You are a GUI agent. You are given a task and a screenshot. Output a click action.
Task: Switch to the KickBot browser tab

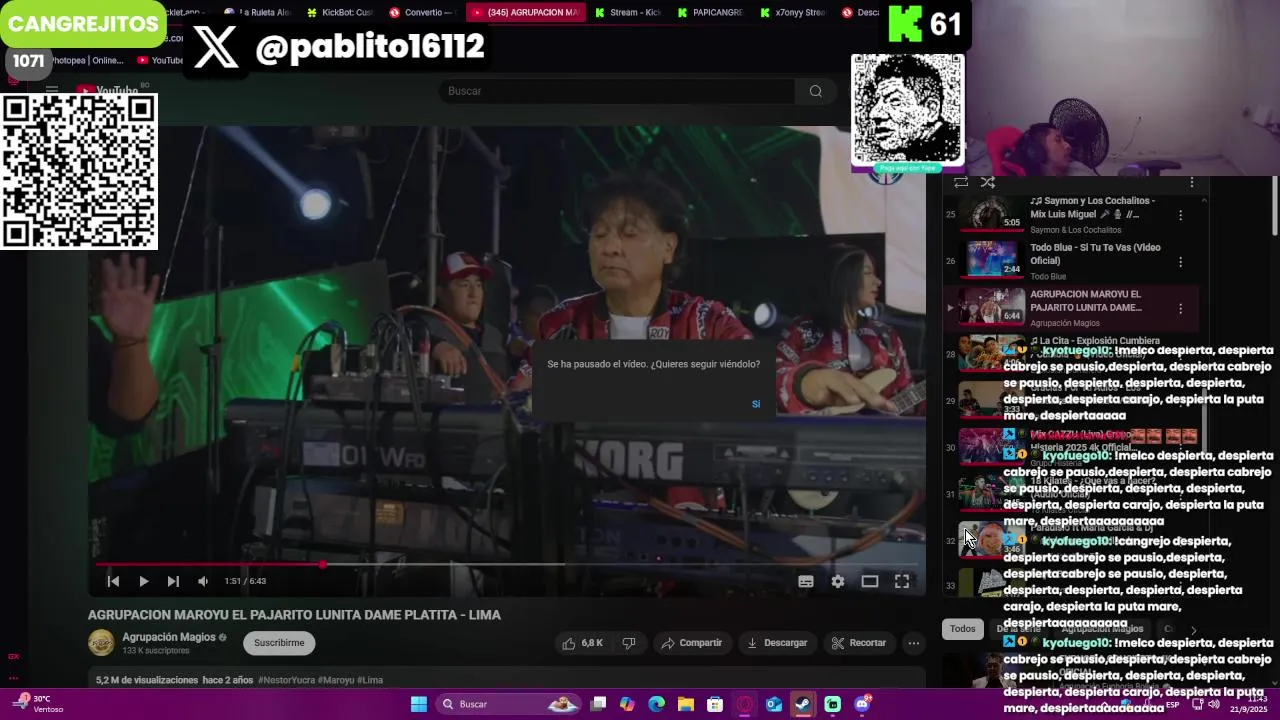341,12
